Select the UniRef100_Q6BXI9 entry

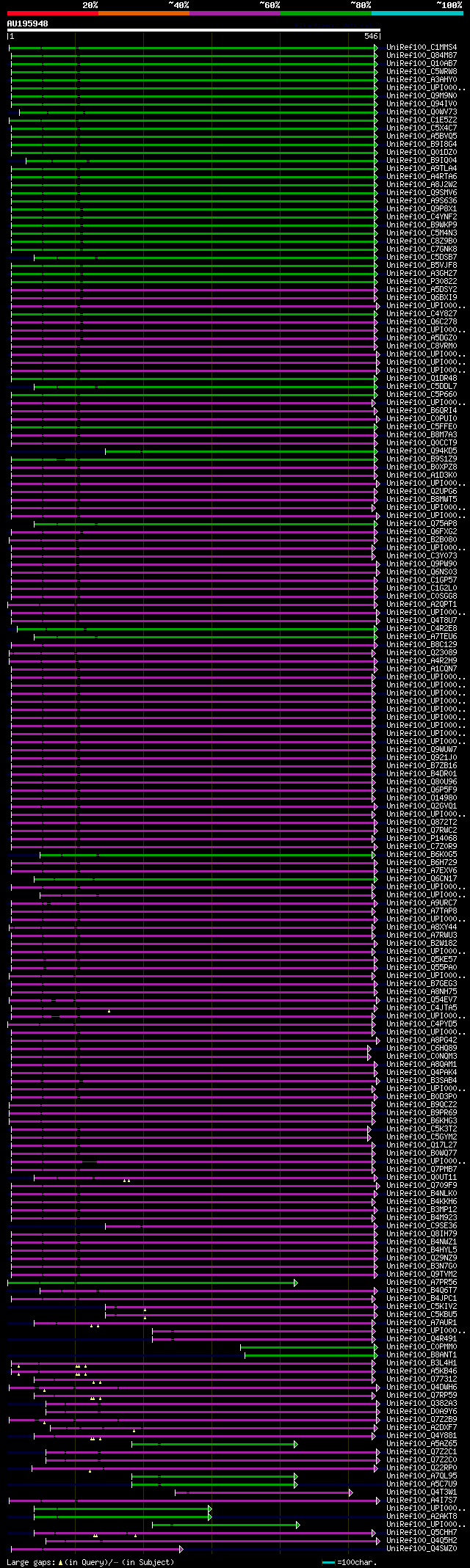coord(422,298)
